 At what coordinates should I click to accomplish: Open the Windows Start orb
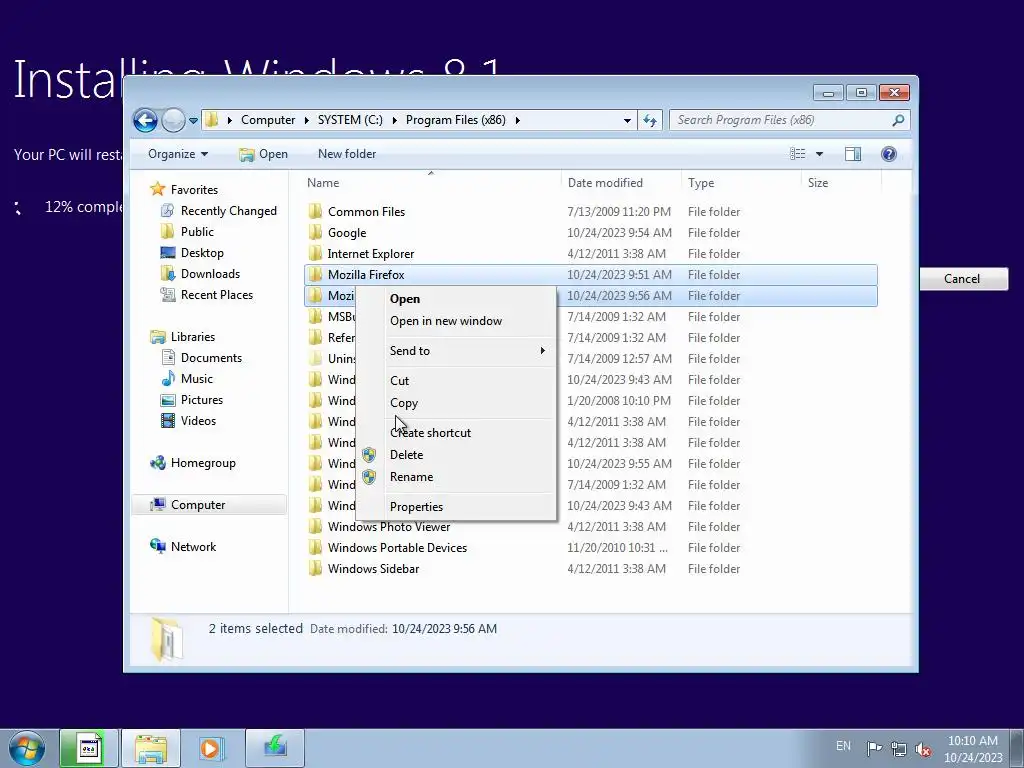(x=27, y=748)
